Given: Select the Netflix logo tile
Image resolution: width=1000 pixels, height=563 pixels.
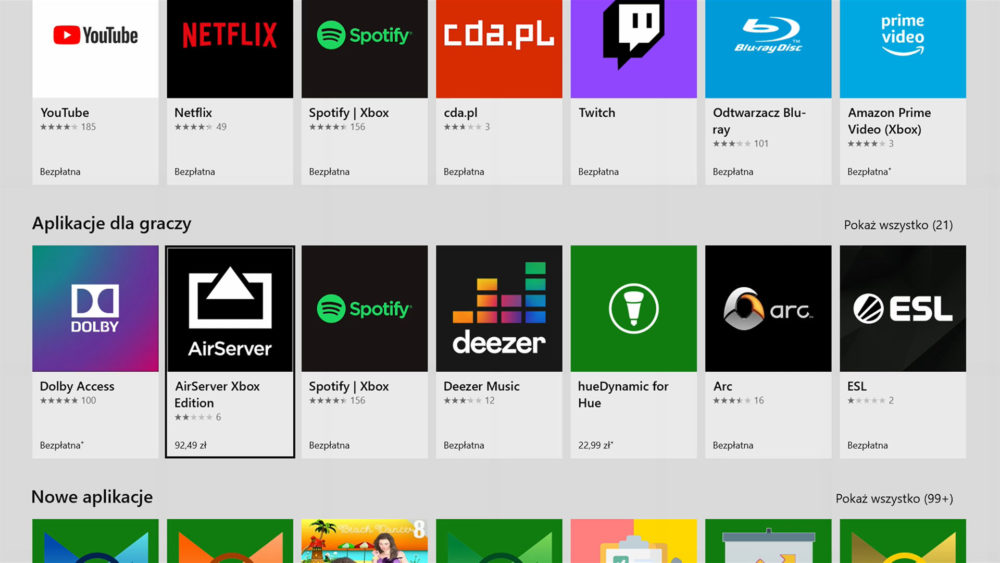Looking at the screenshot, I should 230,48.
